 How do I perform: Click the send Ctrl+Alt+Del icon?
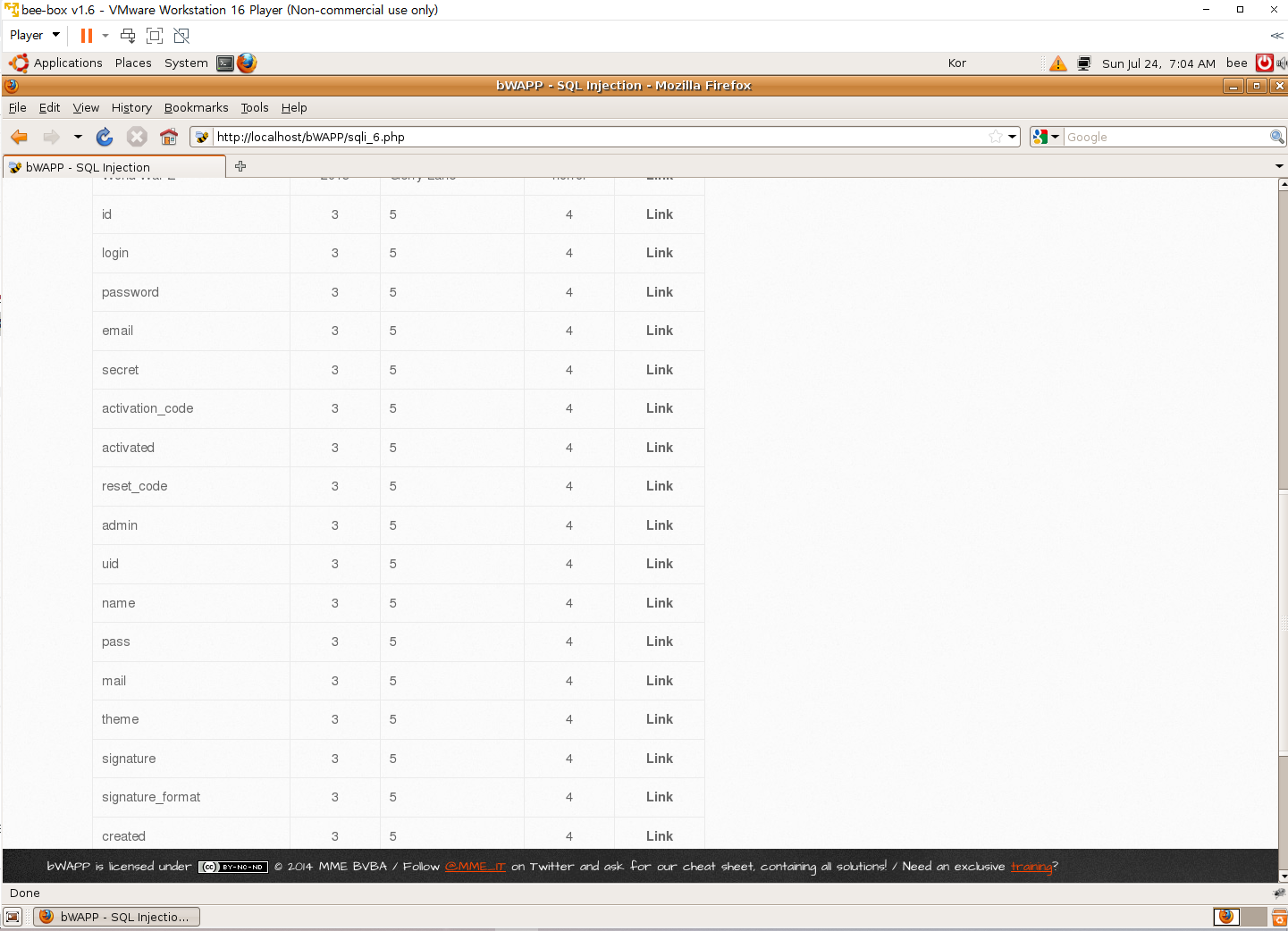[x=128, y=36]
